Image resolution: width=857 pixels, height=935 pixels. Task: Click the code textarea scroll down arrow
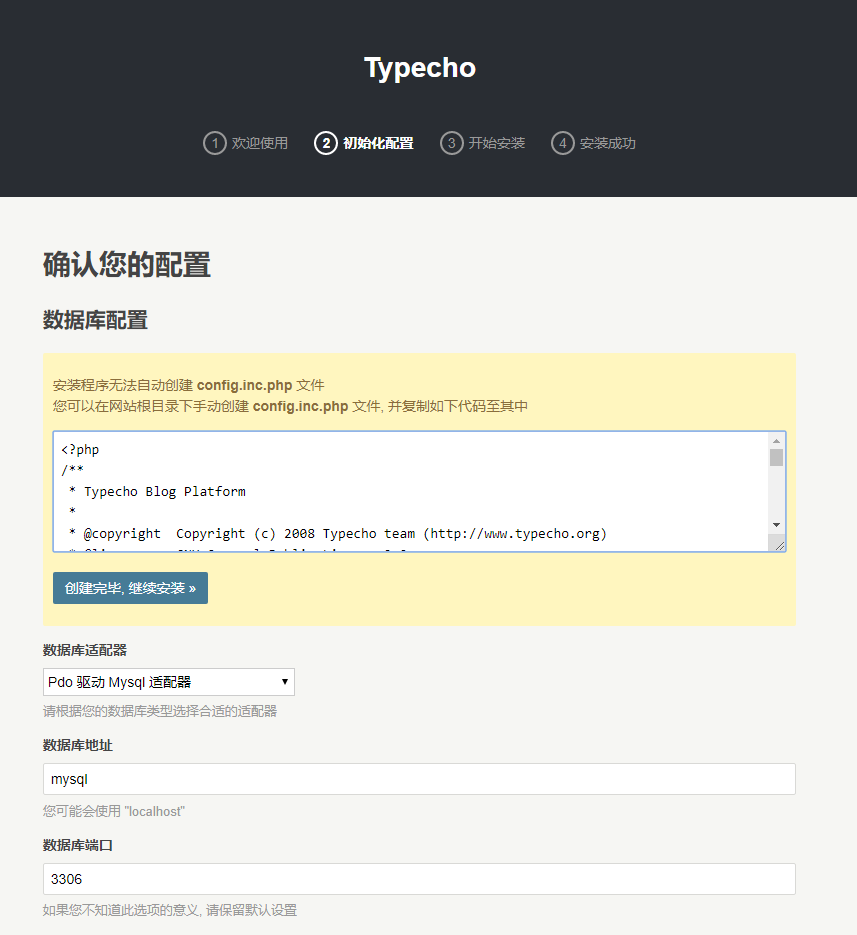click(x=776, y=525)
